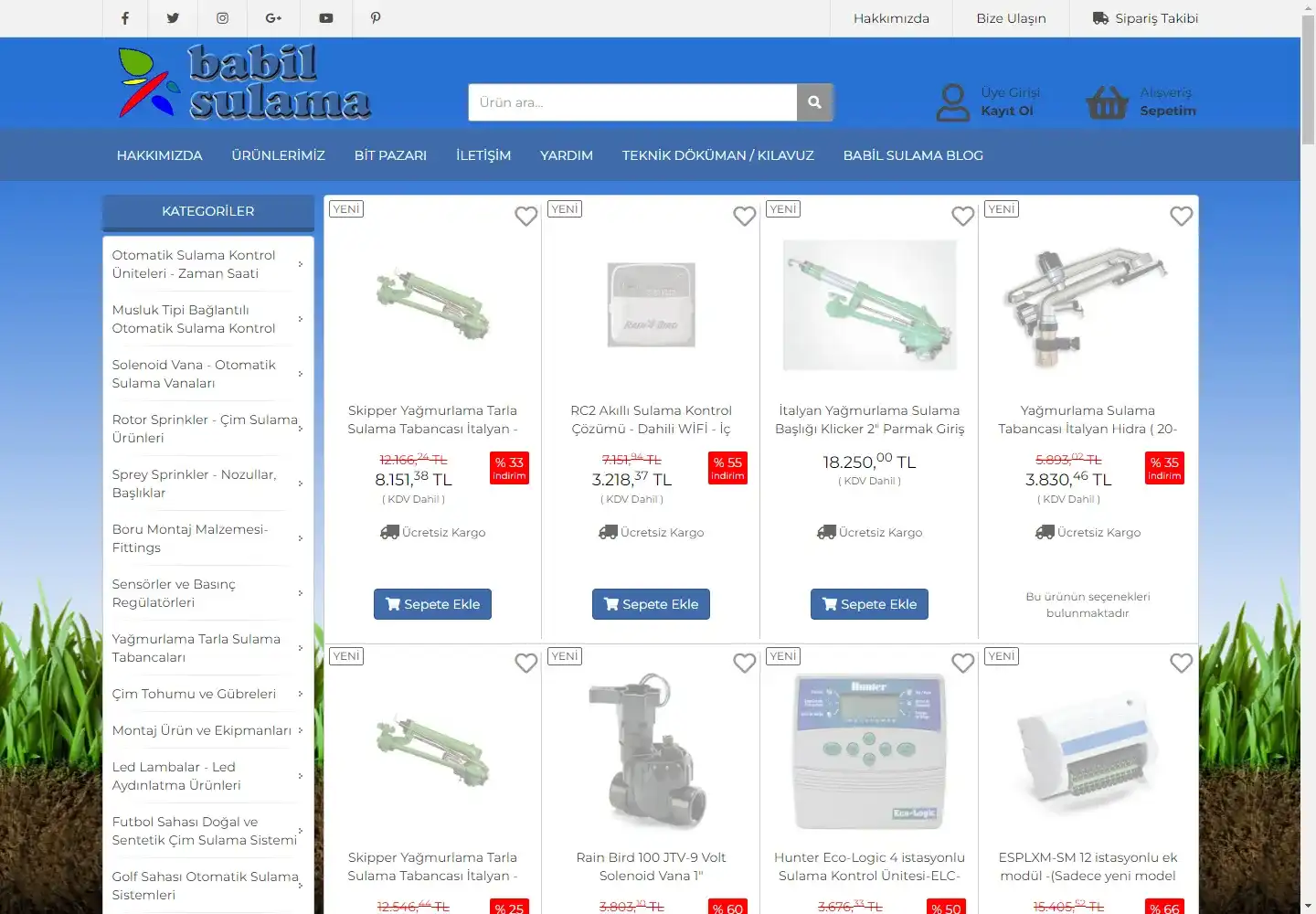Open the Twitter social icon
1316x914 pixels.
pos(173,18)
